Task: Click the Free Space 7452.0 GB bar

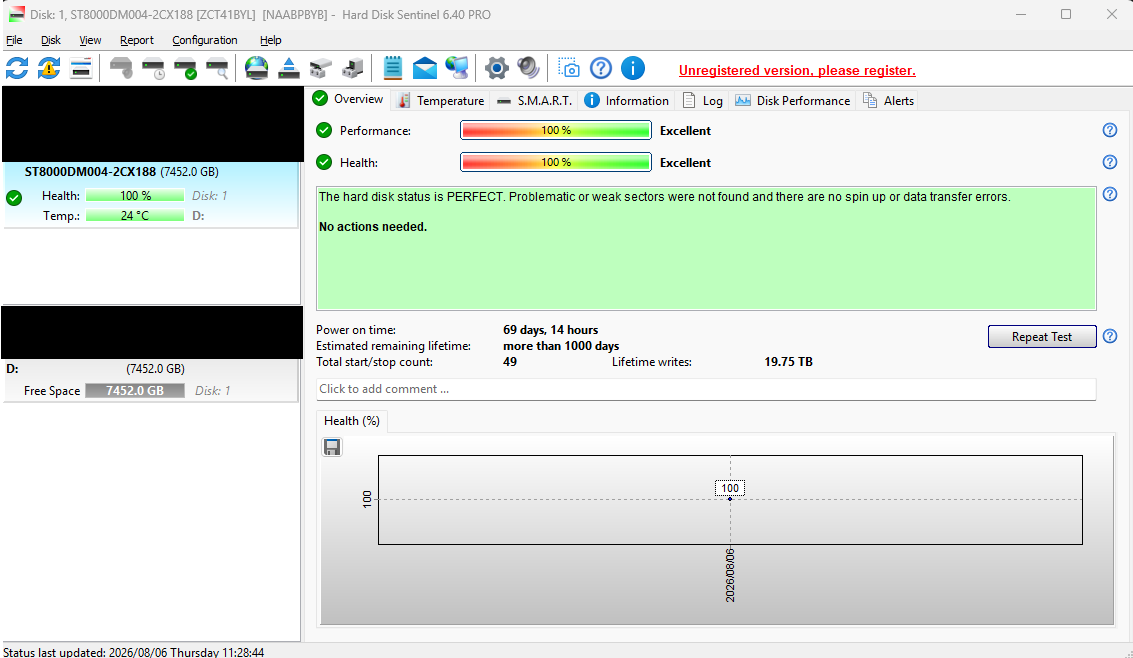Action: [x=135, y=391]
